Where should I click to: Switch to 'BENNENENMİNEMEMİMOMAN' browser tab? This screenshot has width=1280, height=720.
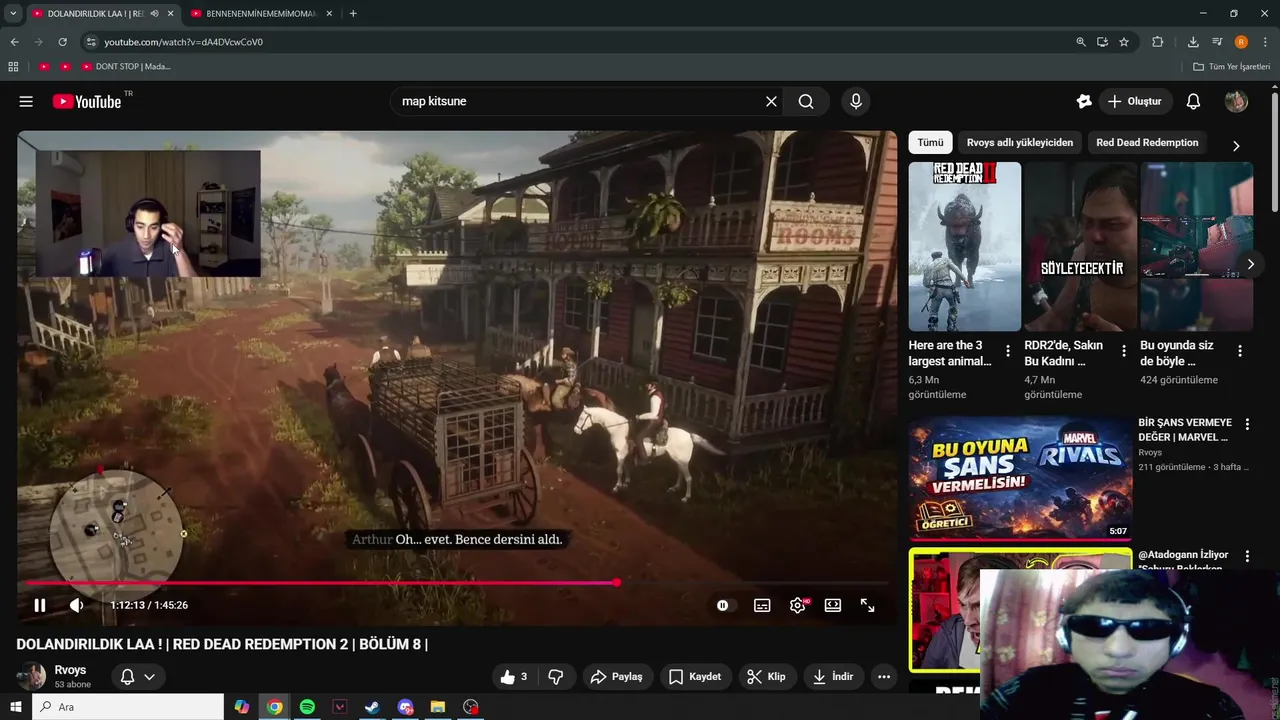click(x=260, y=14)
